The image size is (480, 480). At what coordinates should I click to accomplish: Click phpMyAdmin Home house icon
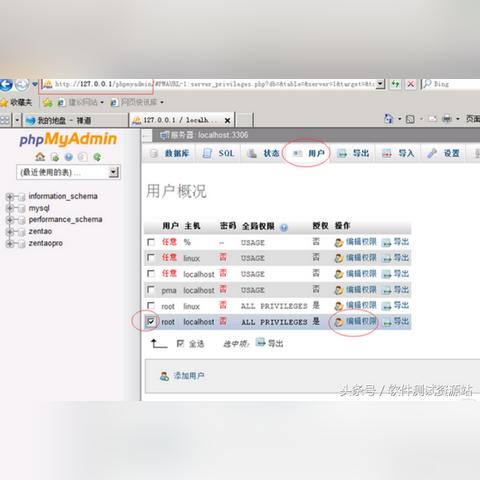[x=40, y=157]
